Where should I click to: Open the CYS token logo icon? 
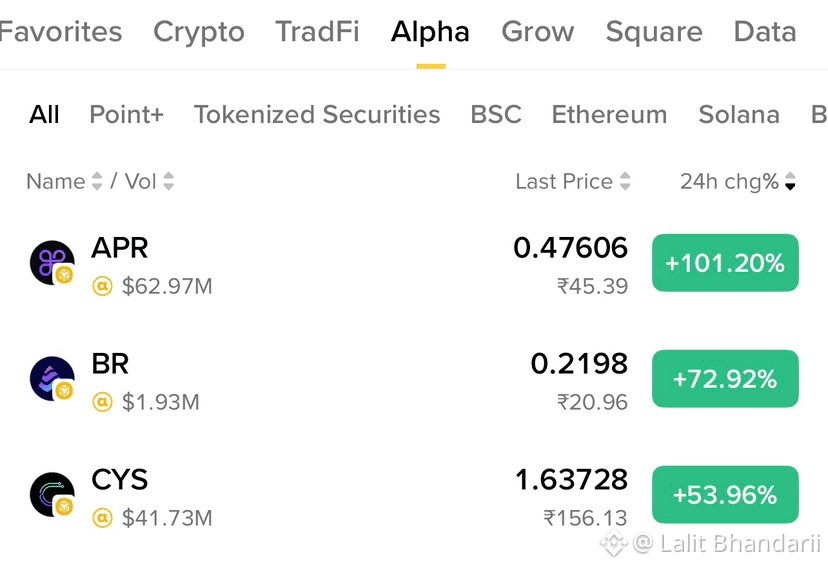click(x=52, y=495)
